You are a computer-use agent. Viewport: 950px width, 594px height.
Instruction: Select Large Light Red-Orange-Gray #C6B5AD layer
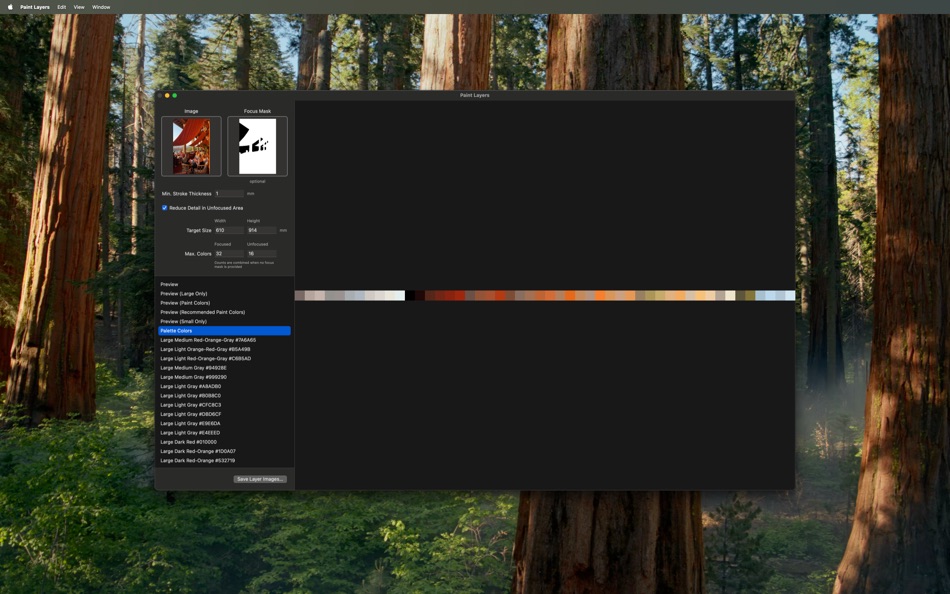click(224, 358)
